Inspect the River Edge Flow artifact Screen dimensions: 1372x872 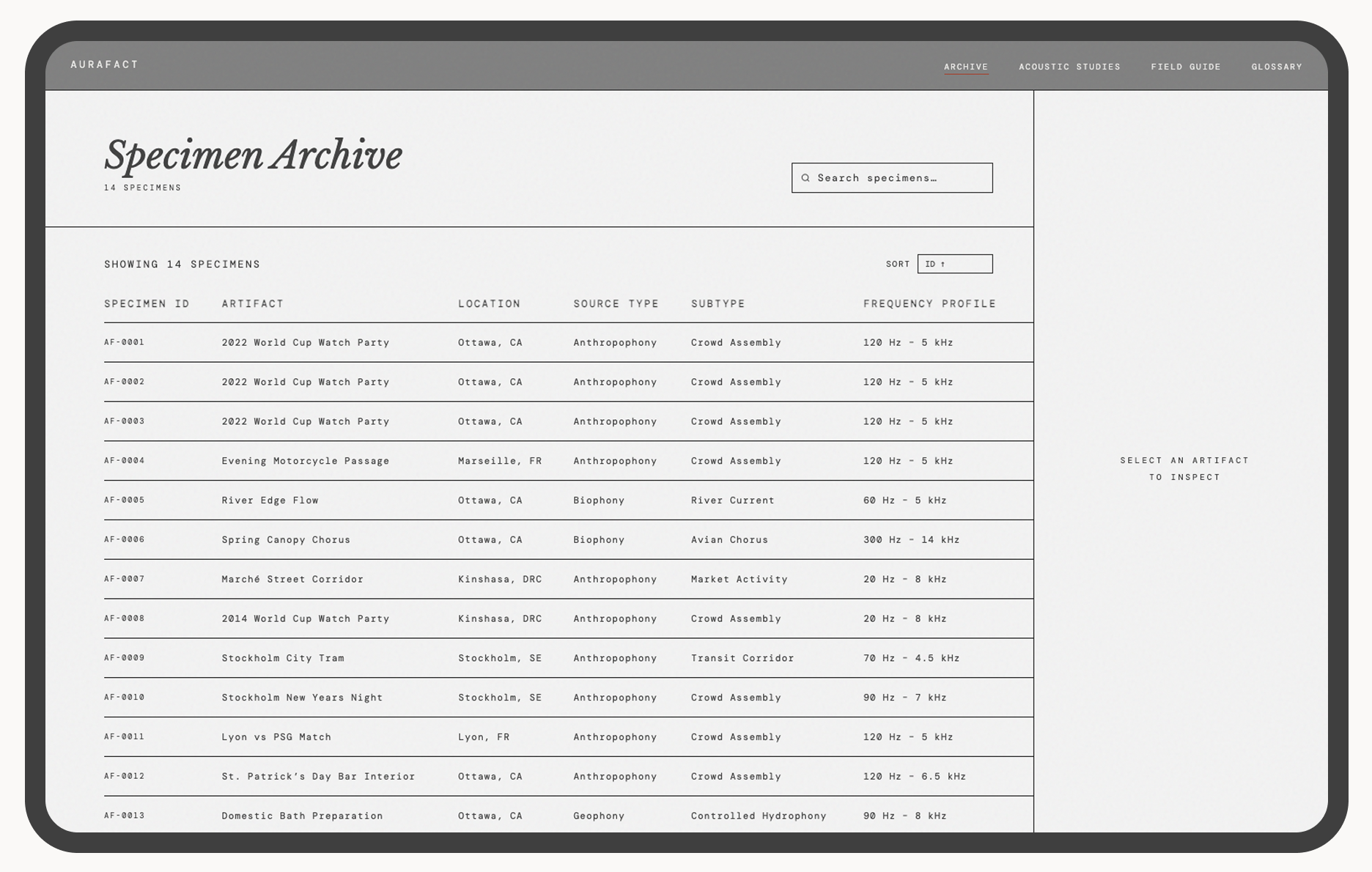[270, 500]
